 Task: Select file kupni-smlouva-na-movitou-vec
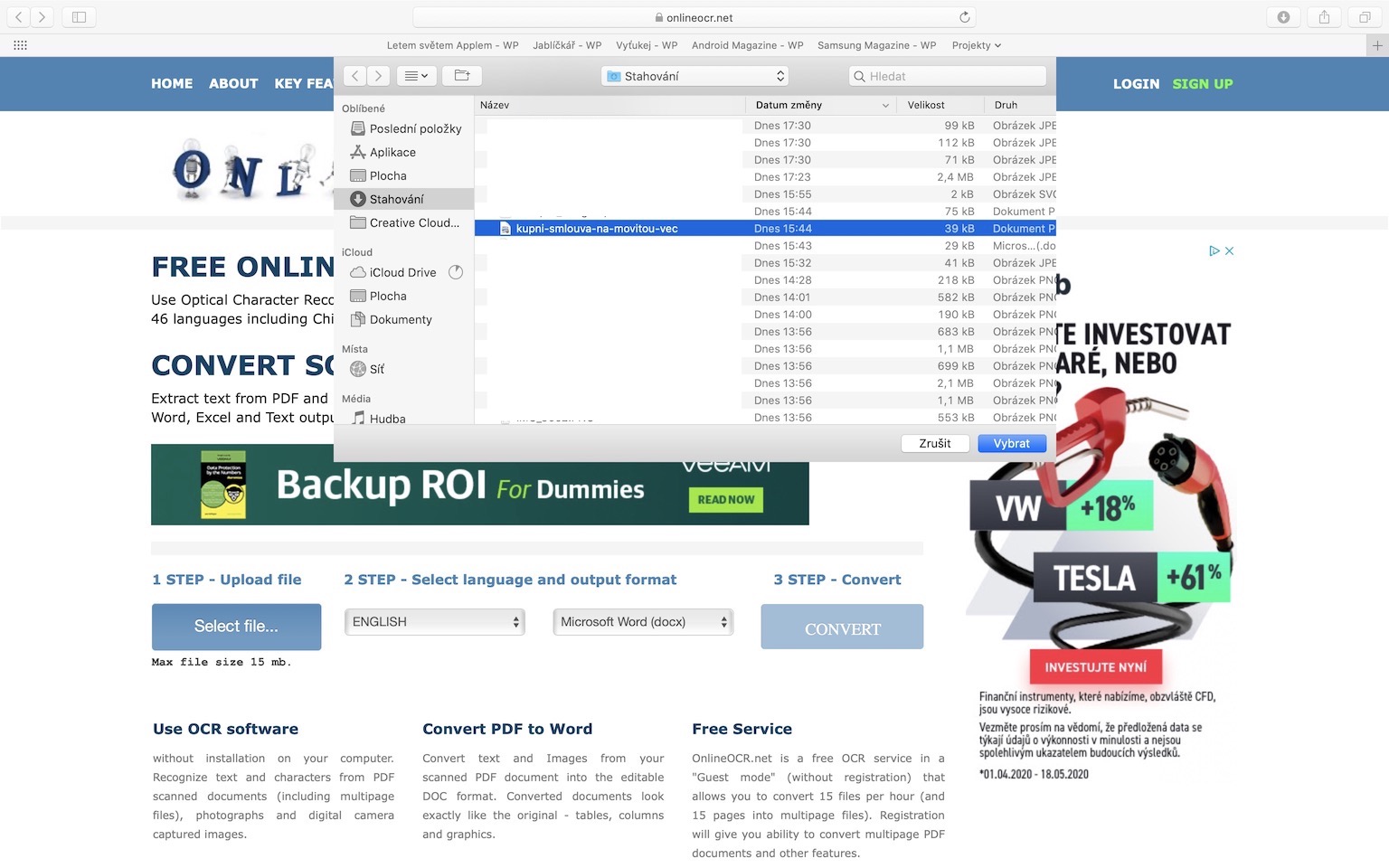(765, 229)
